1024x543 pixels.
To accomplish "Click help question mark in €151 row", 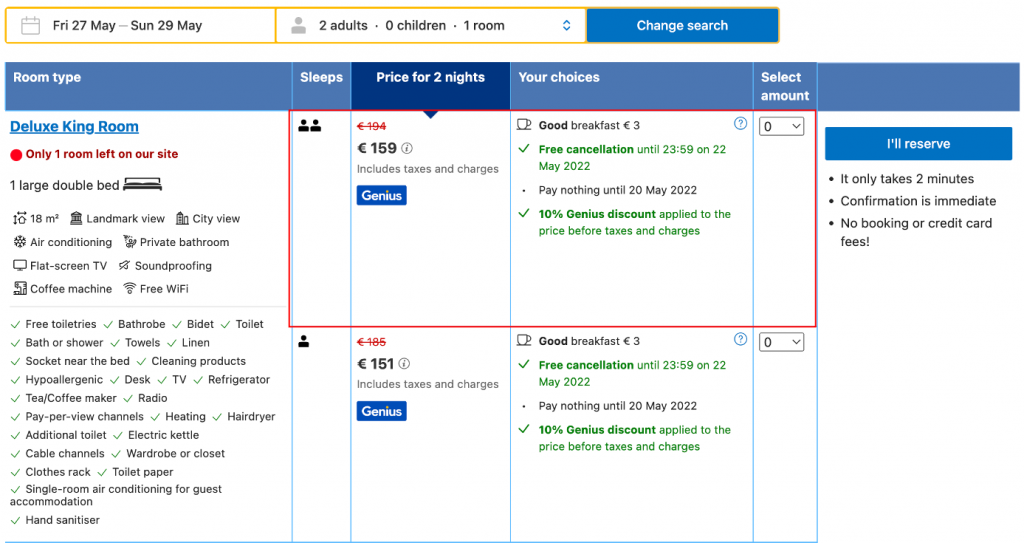I will (740, 339).
